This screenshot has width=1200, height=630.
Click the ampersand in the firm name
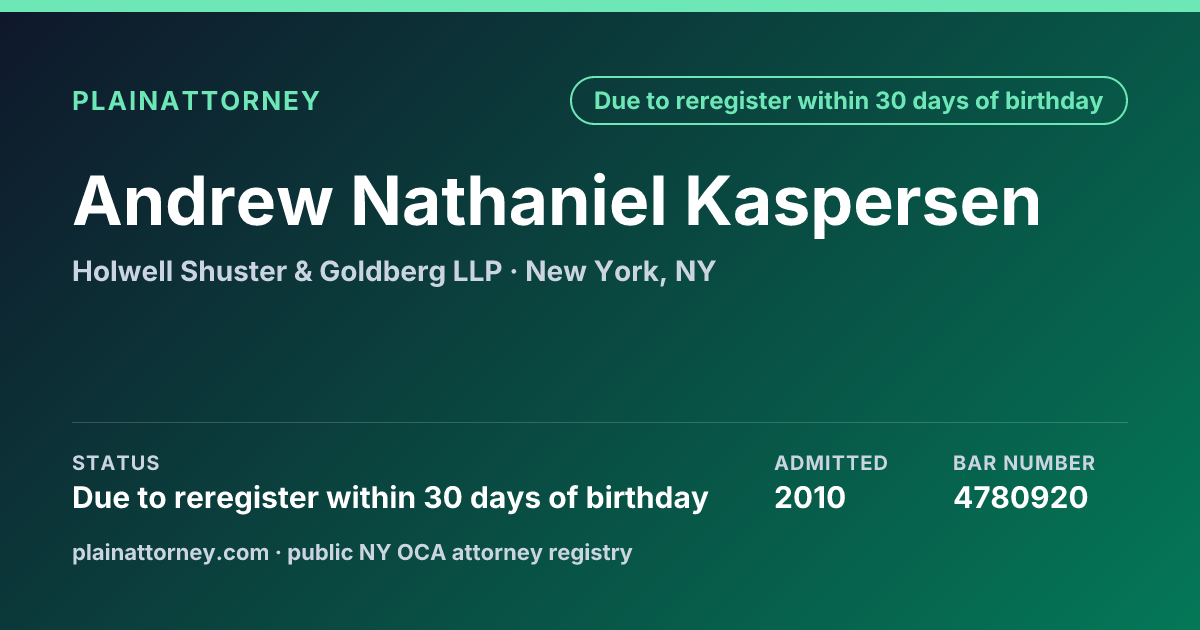tap(303, 271)
